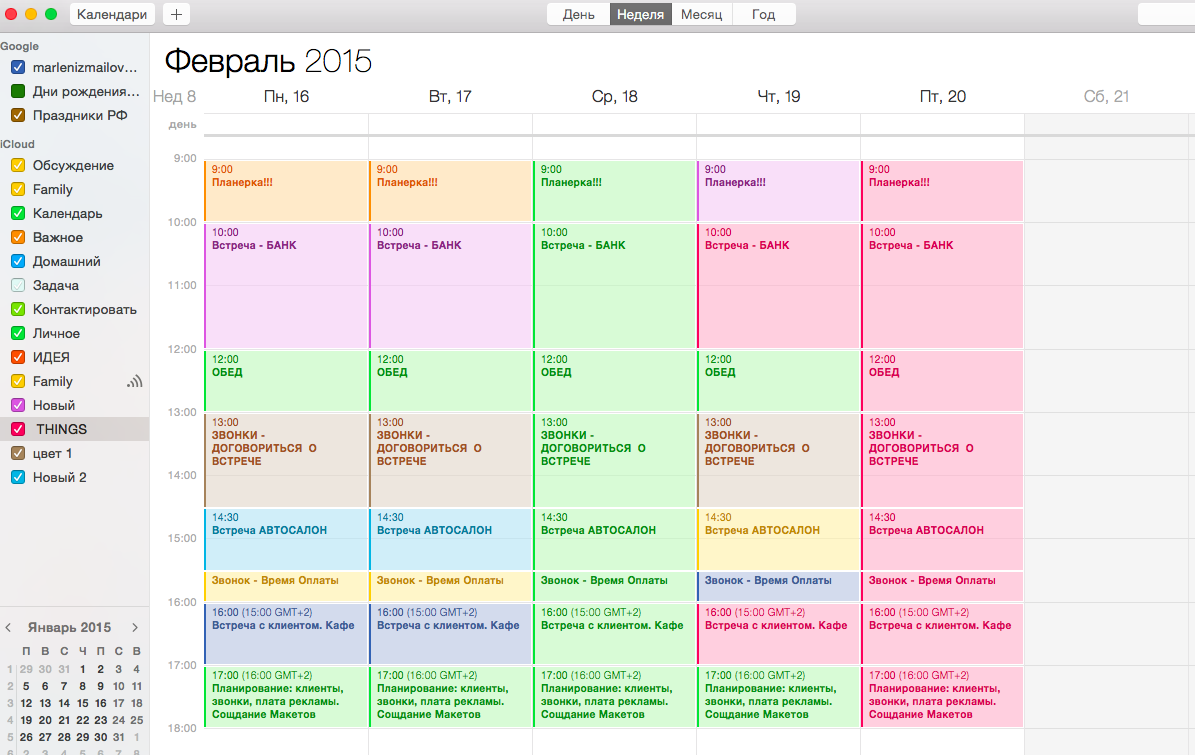Click the Январь 2015 mini calendar title
Viewport: 1195px width, 755px height.
(69, 628)
